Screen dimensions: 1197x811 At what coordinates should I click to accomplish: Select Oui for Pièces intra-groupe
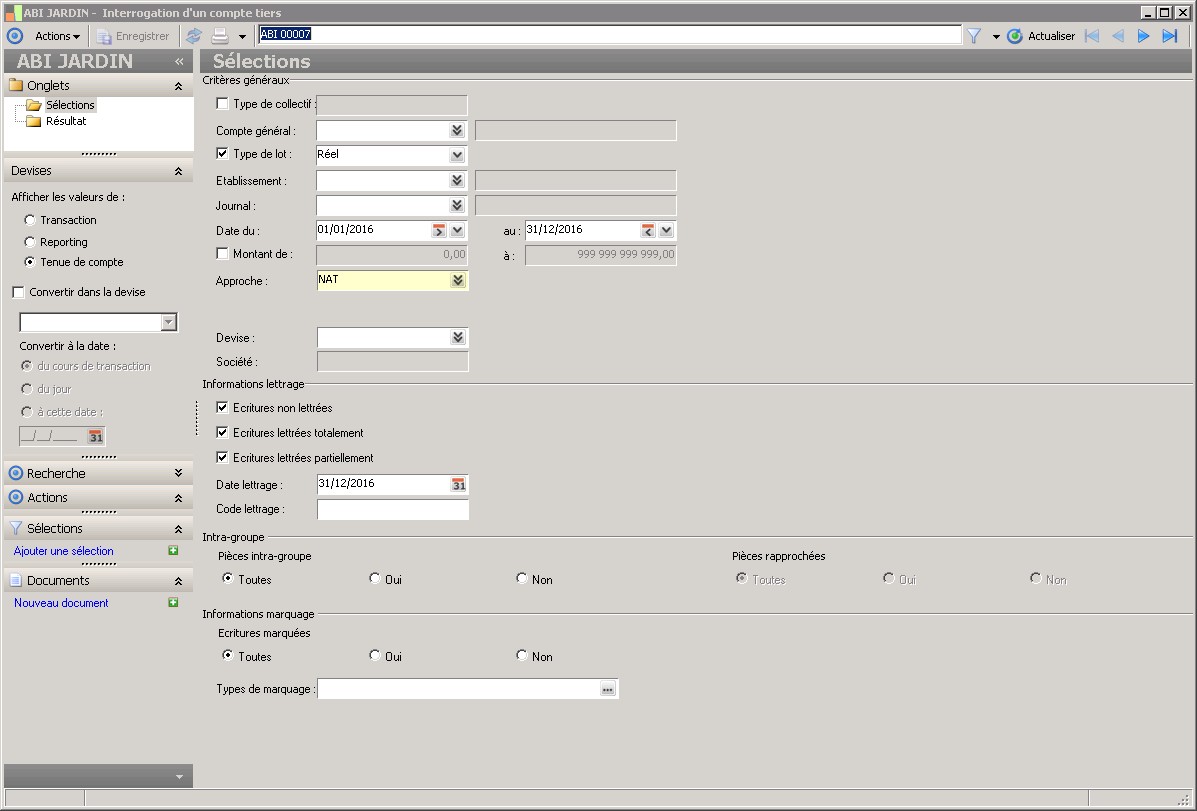tap(375, 579)
